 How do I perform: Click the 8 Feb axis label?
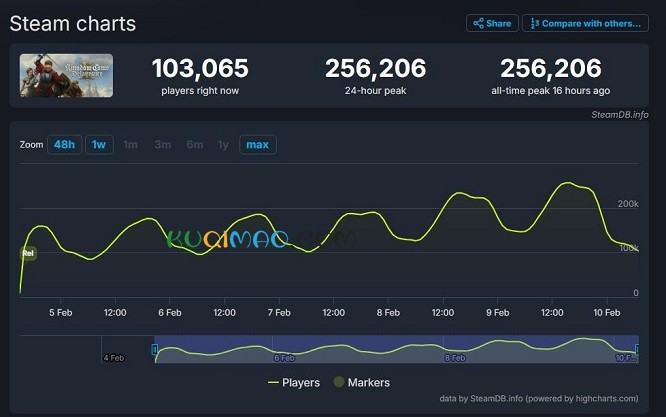[388, 313]
